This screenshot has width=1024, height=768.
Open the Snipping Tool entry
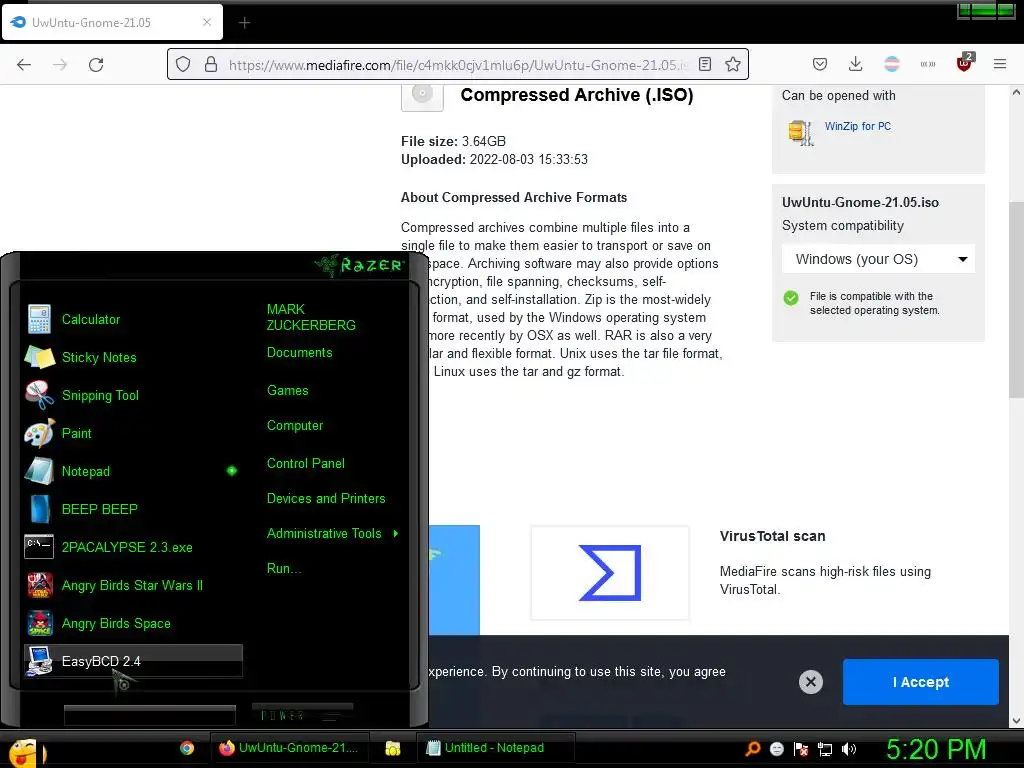(133, 395)
